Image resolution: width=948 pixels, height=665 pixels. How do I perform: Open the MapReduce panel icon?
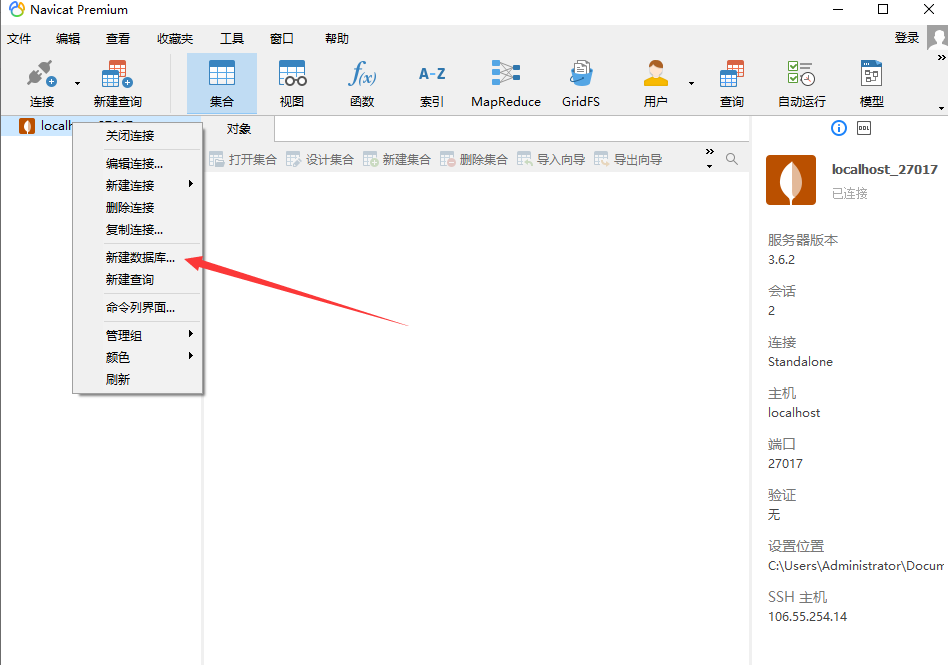tap(505, 82)
